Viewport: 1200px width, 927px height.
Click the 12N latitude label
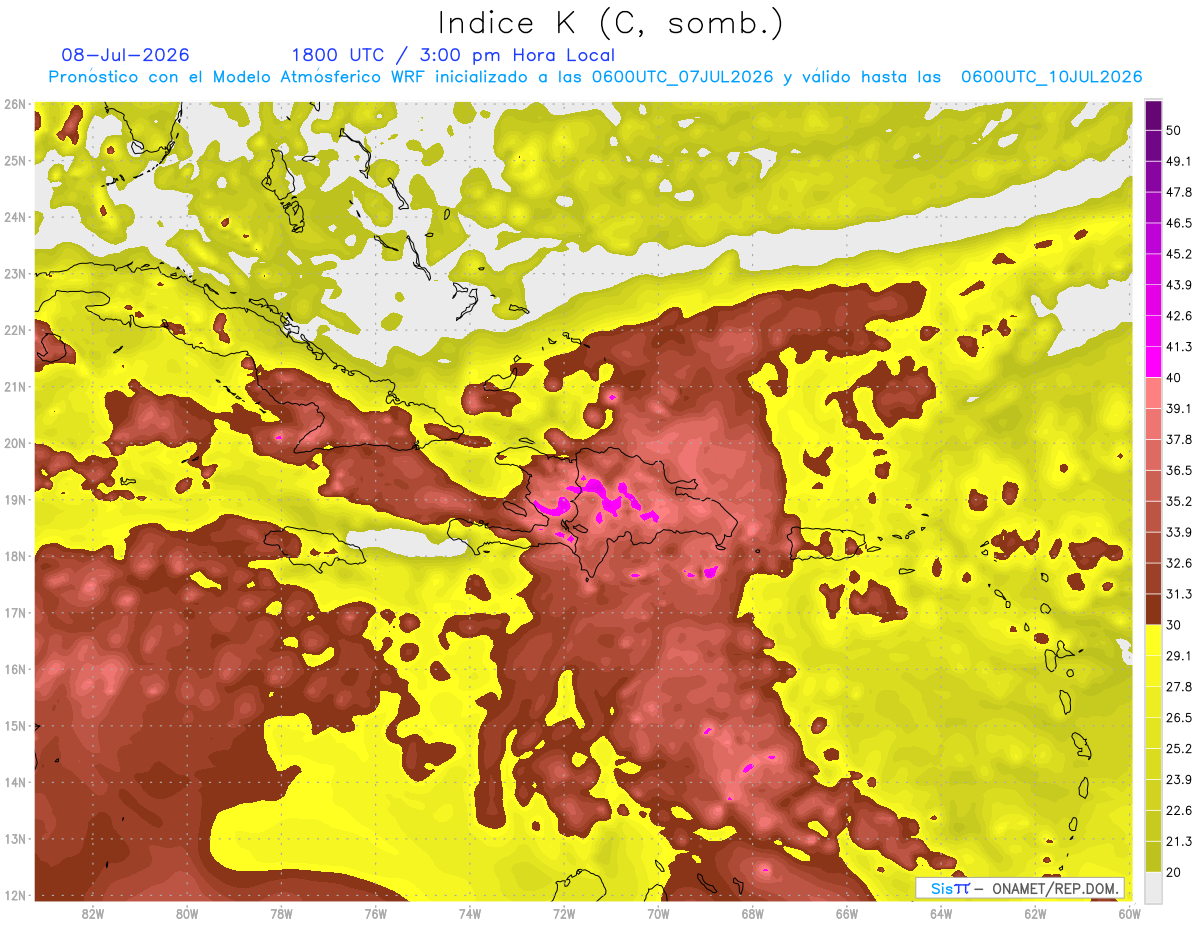coord(15,895)
